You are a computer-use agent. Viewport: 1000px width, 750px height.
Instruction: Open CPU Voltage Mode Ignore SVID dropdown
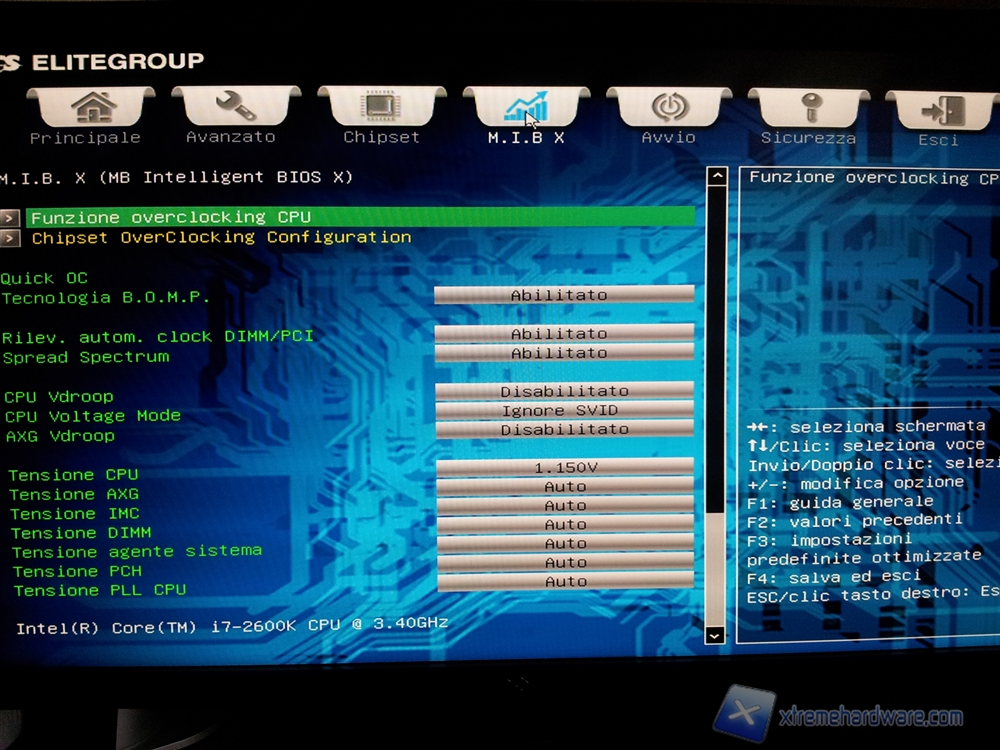click(x=564, y=410)
